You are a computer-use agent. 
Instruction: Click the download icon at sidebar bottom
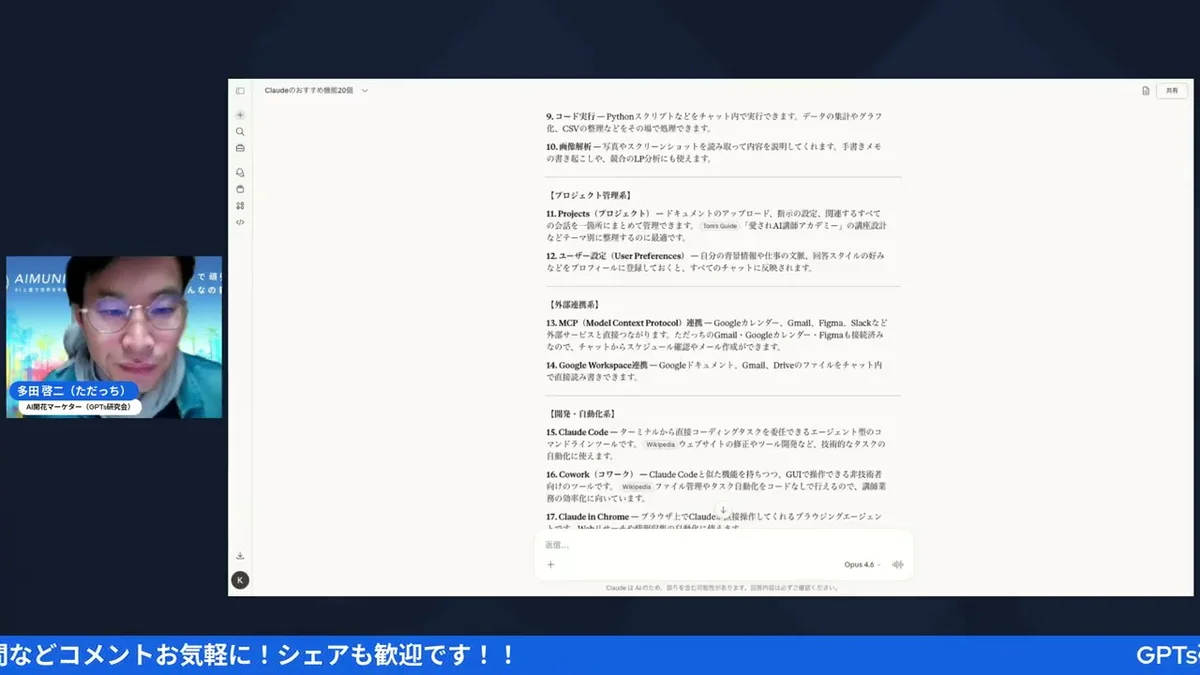tap(240, 556)
